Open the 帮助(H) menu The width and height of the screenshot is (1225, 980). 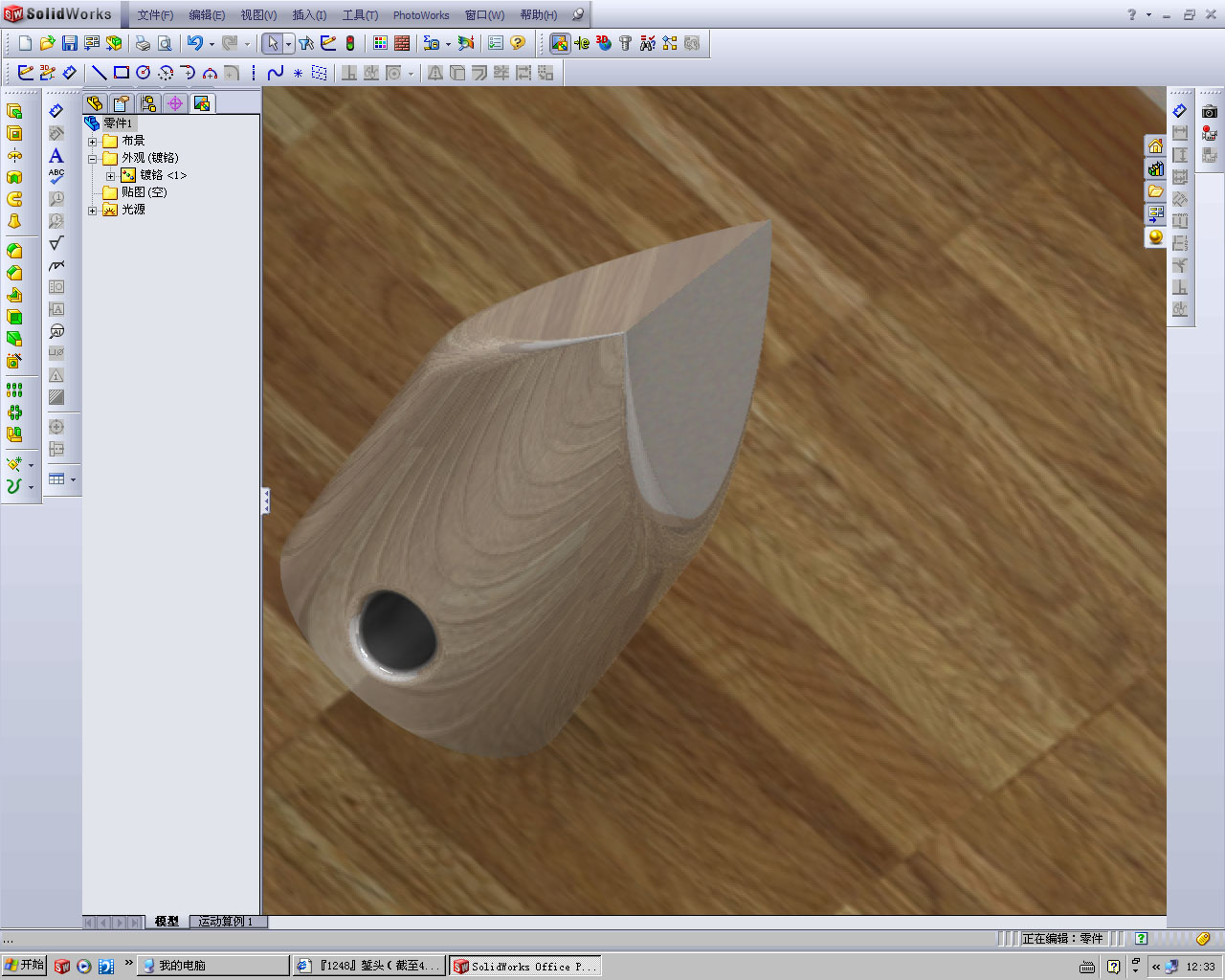point(539,15)
